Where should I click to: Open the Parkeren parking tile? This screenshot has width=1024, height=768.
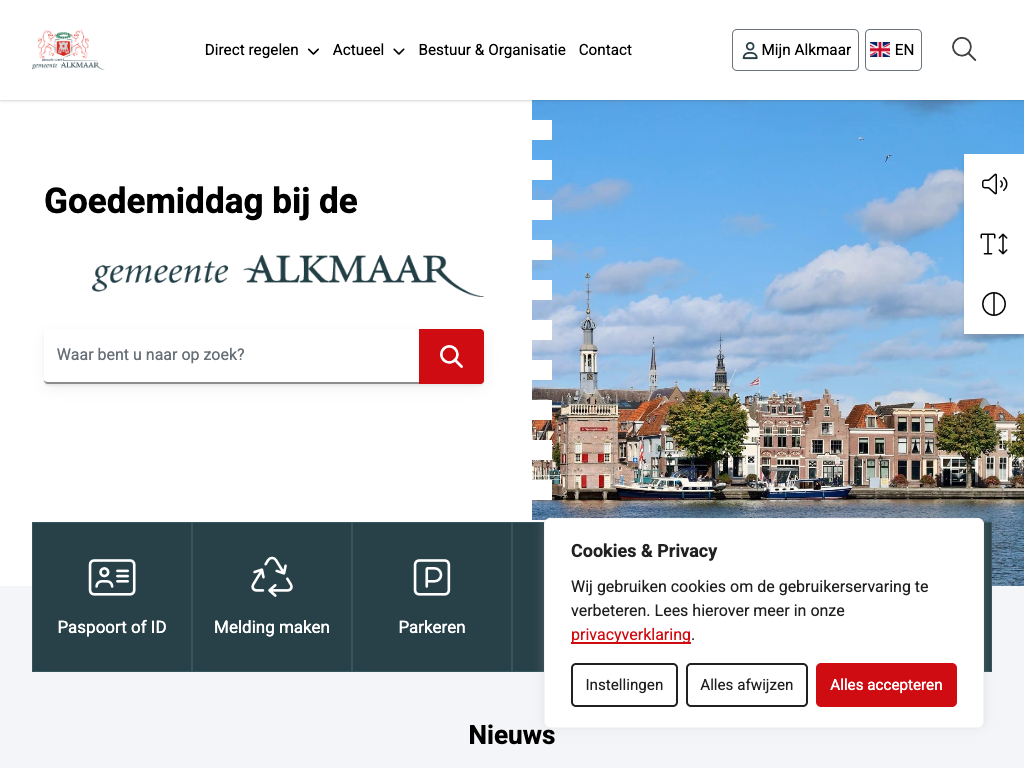(x=432, y=597)
